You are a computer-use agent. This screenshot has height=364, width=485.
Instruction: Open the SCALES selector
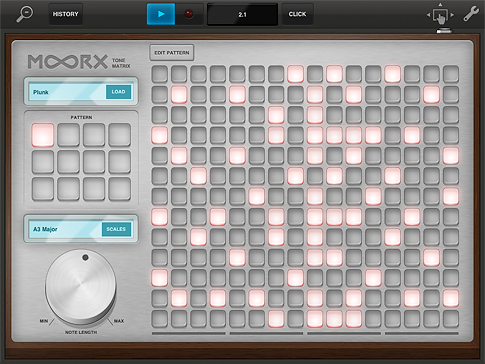[x=116, y=229]
